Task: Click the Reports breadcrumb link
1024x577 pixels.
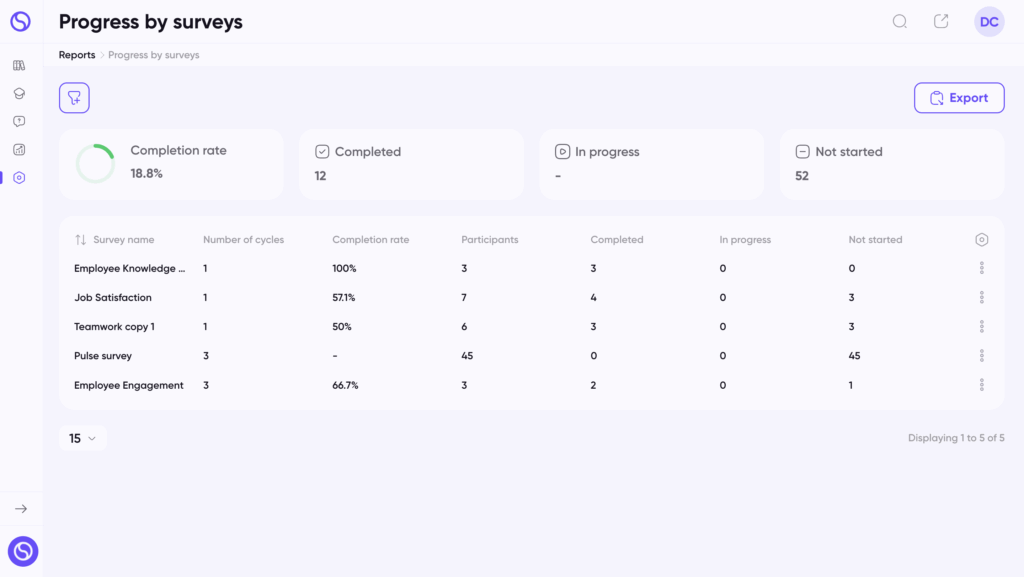Action: click(x=77, y=55)
